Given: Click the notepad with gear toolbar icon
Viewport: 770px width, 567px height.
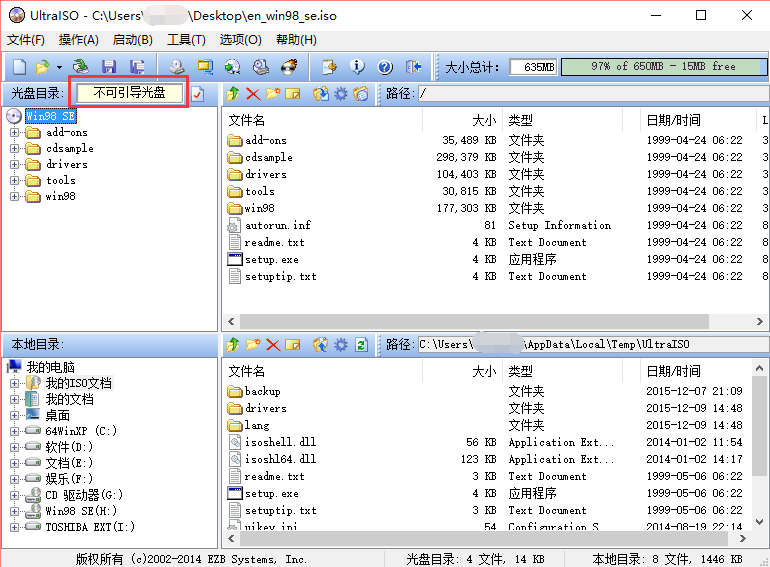Looking at the screenshot, I should 329,67.
